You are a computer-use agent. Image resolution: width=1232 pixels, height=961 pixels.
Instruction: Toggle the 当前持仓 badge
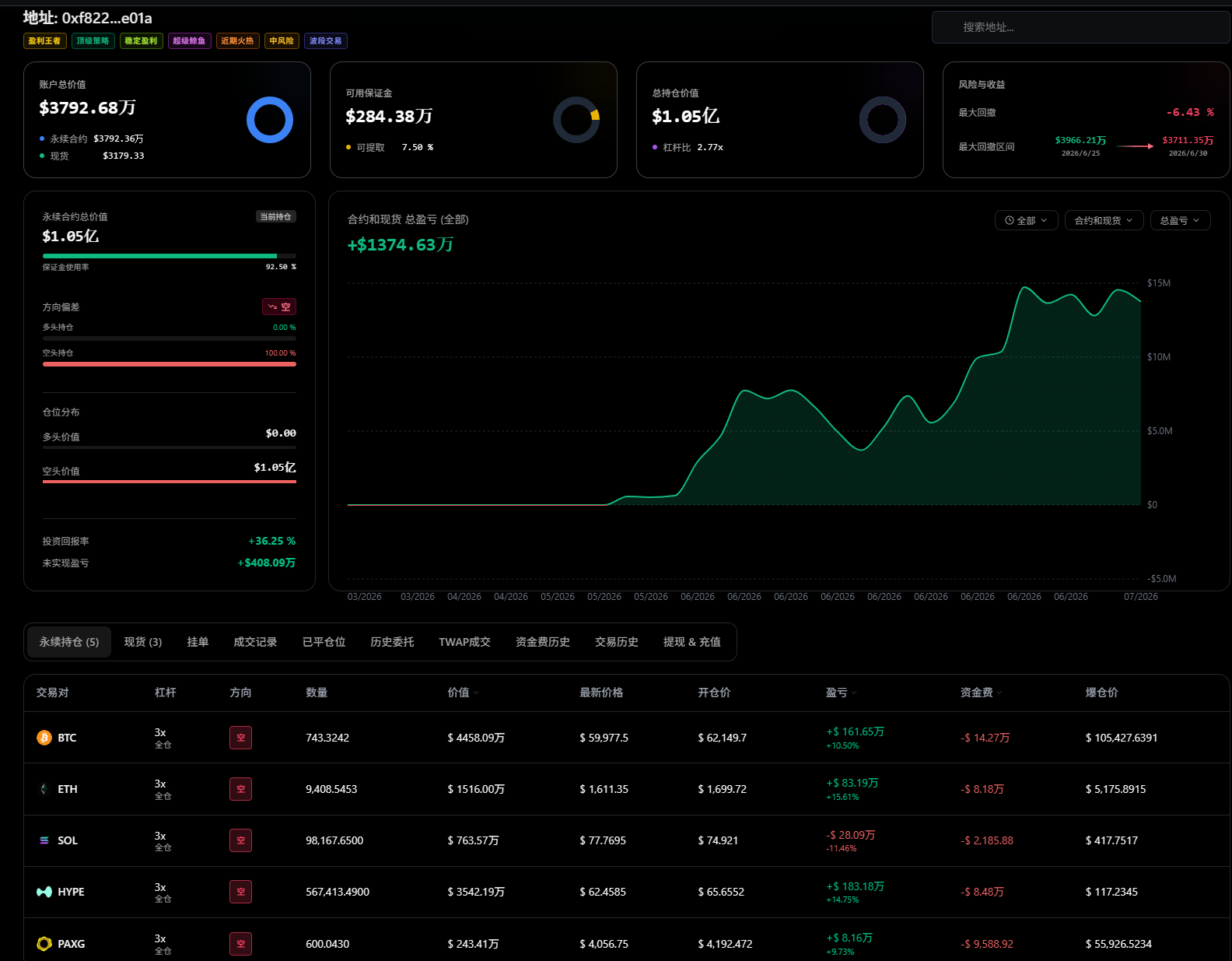click(x=276, y=216)
